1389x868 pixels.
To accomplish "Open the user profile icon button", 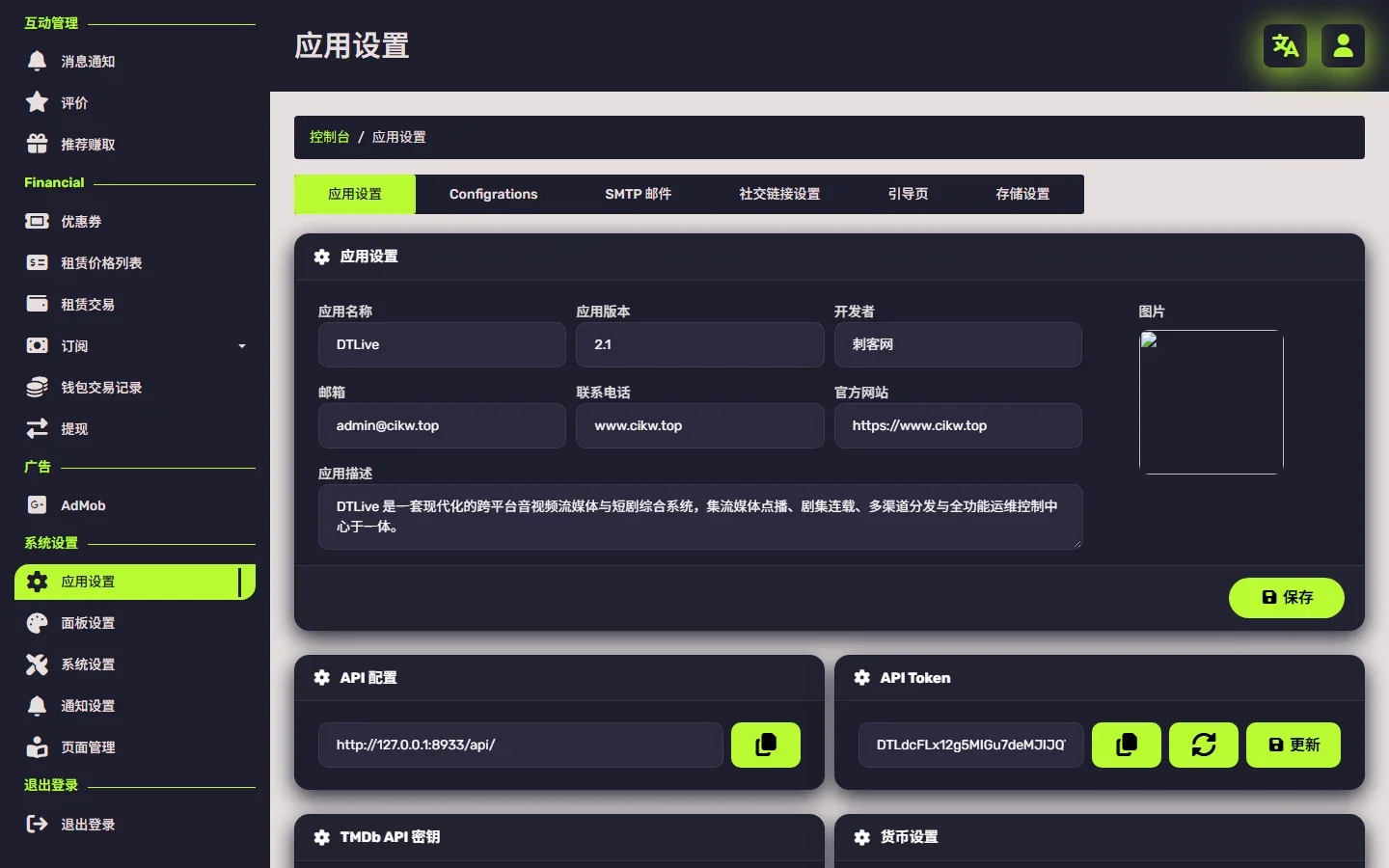I will click(x=1343, y=45).
